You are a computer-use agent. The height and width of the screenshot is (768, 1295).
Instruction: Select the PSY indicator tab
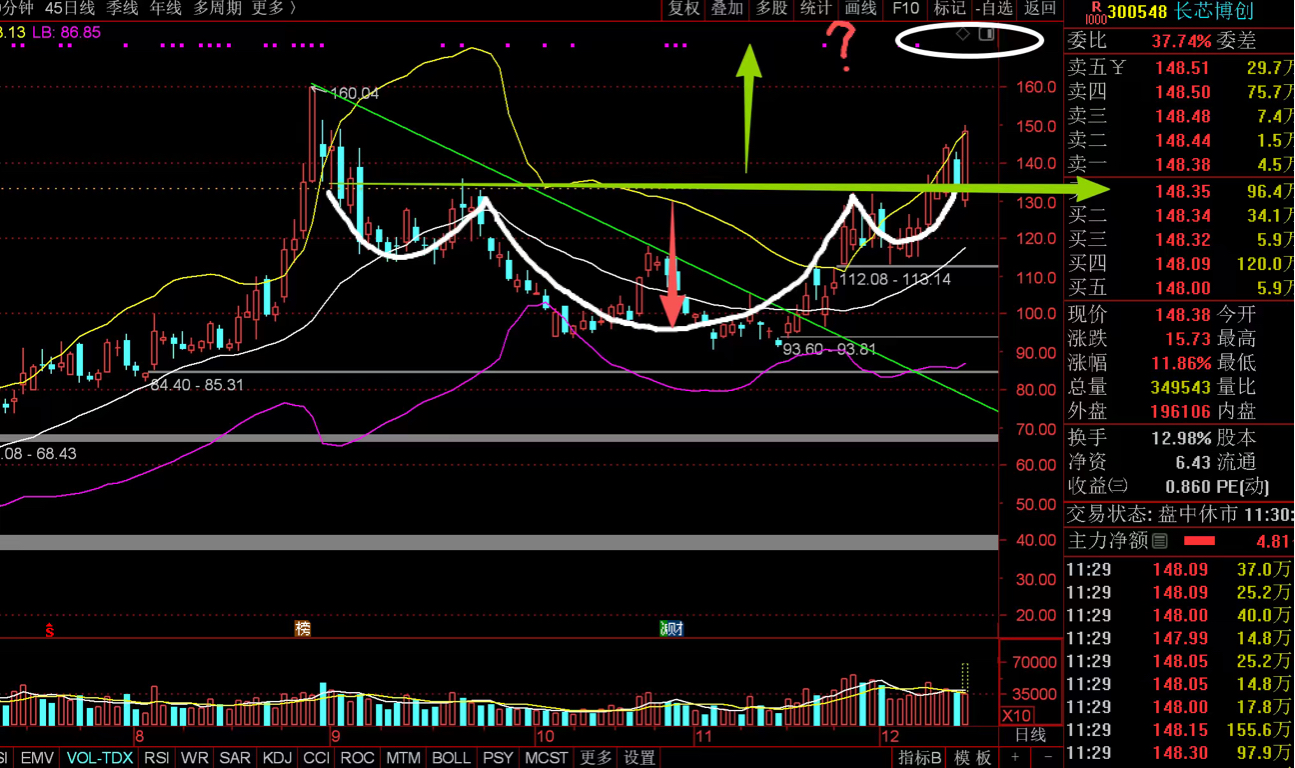497,758
